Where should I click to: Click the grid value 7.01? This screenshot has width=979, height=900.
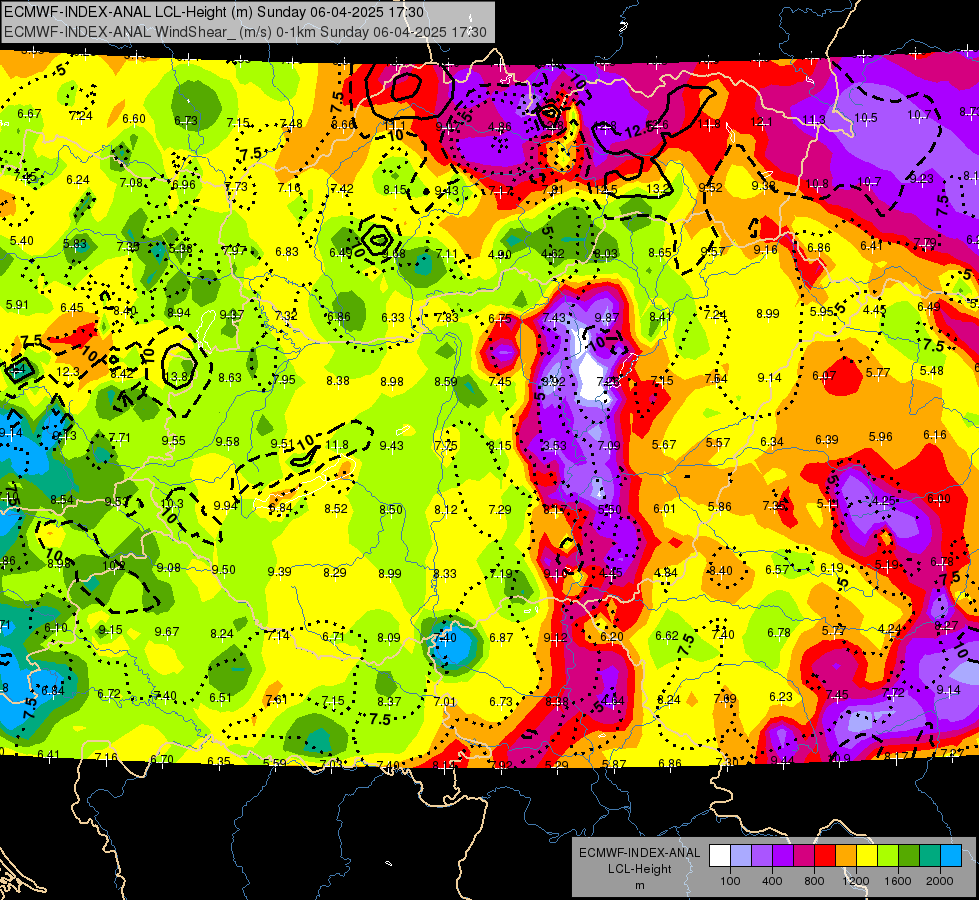point(445,701)
